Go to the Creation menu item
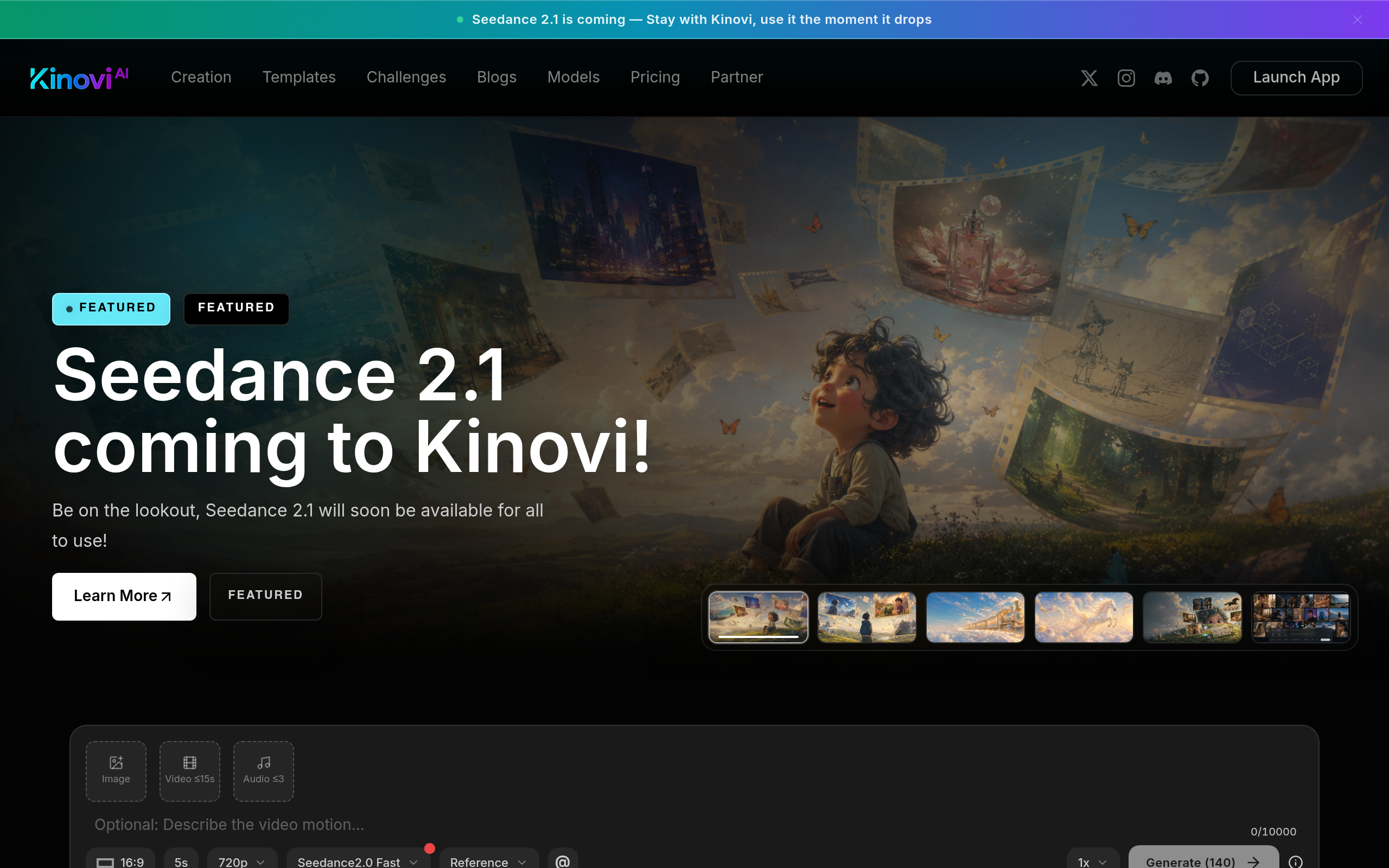The image size is (1389, 868). point(201,78)
